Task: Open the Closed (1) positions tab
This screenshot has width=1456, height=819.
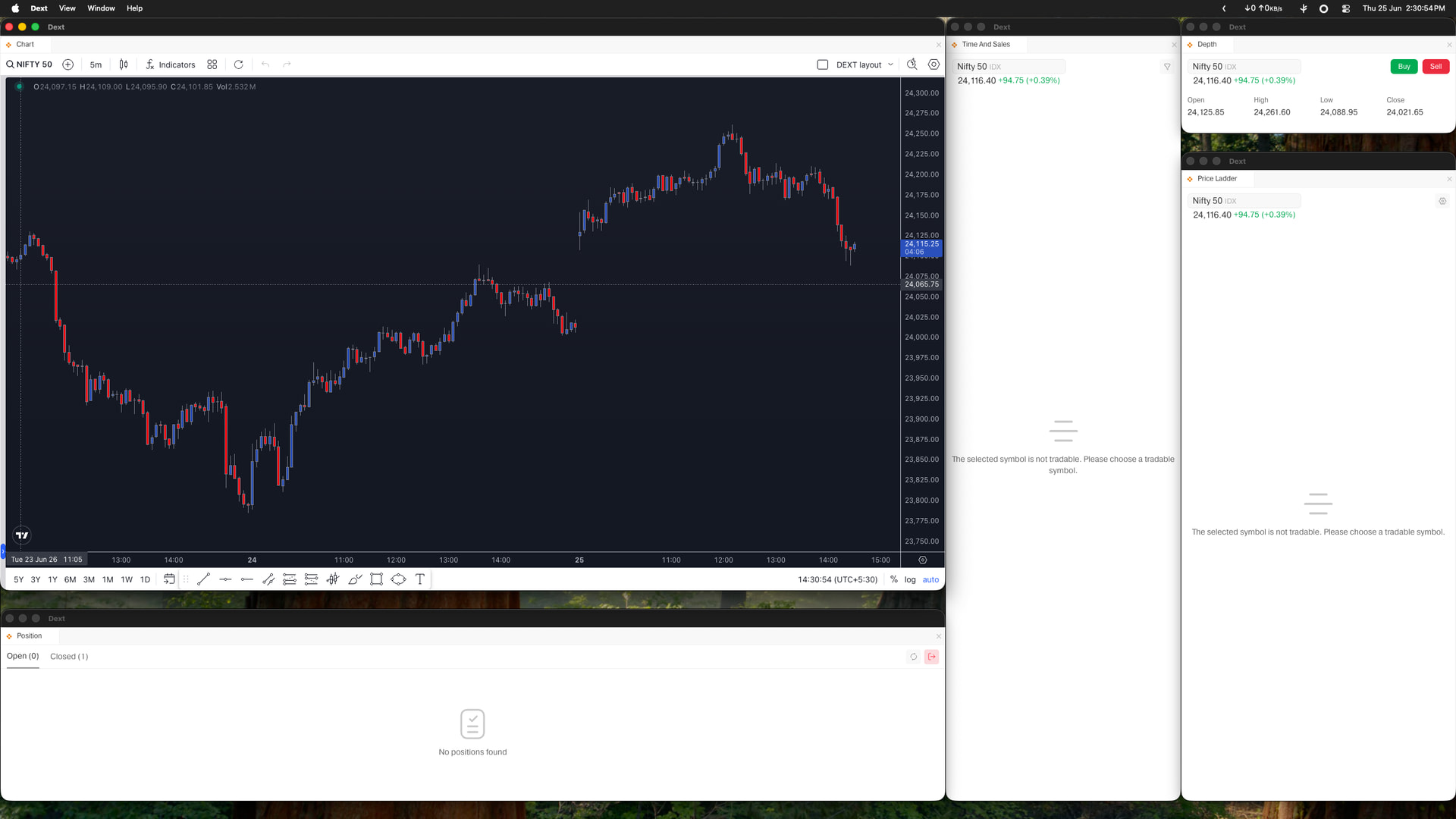Action: pos(69,657)
